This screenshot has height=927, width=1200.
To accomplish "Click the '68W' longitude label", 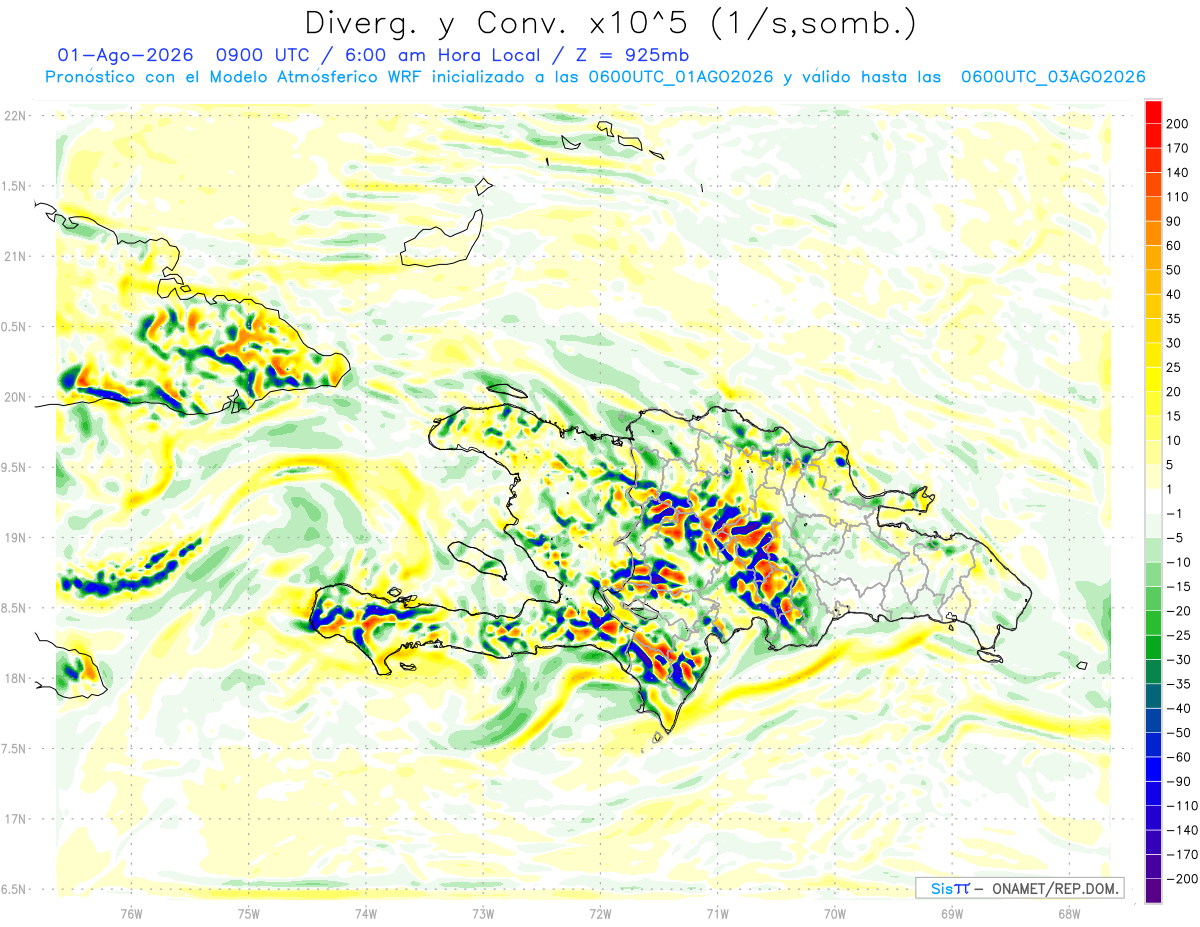I will click(1069, 913).
